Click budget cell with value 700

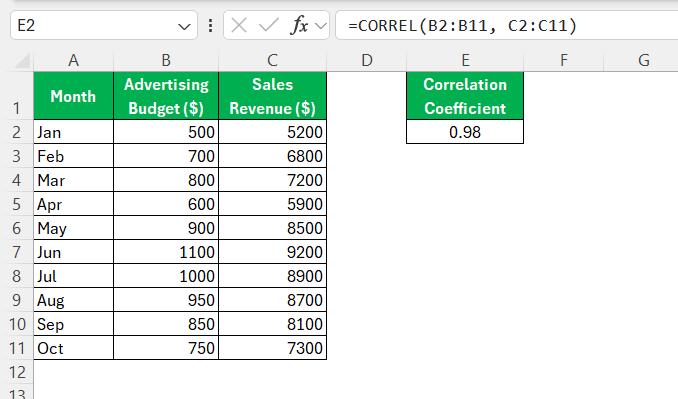(x=166, y=156)
